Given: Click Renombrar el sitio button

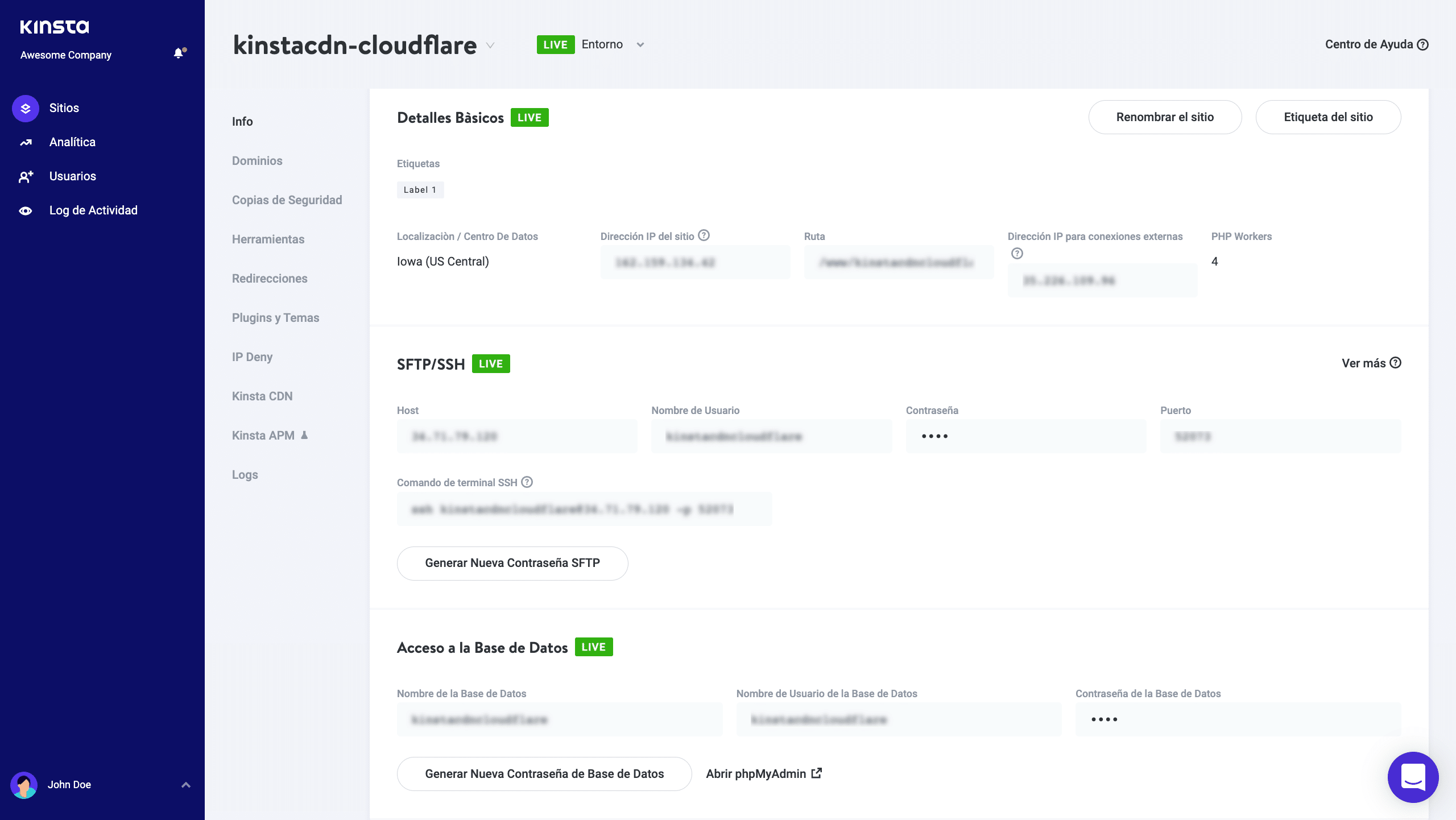Looking at the screenshot, I should pos(1165,117).
